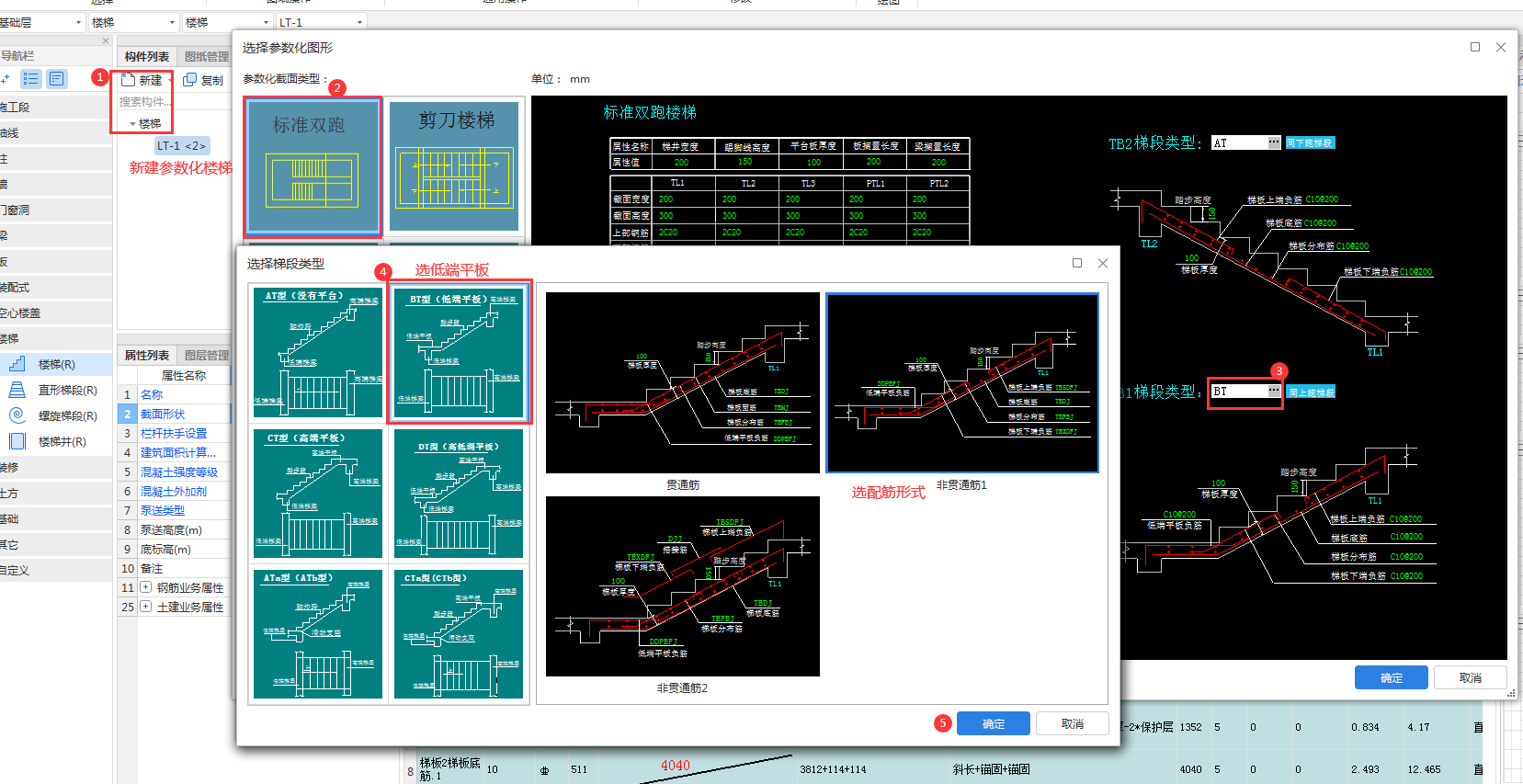
Task: Expand the 钢筋业务属性 row
Action: (x=145, y=587)
